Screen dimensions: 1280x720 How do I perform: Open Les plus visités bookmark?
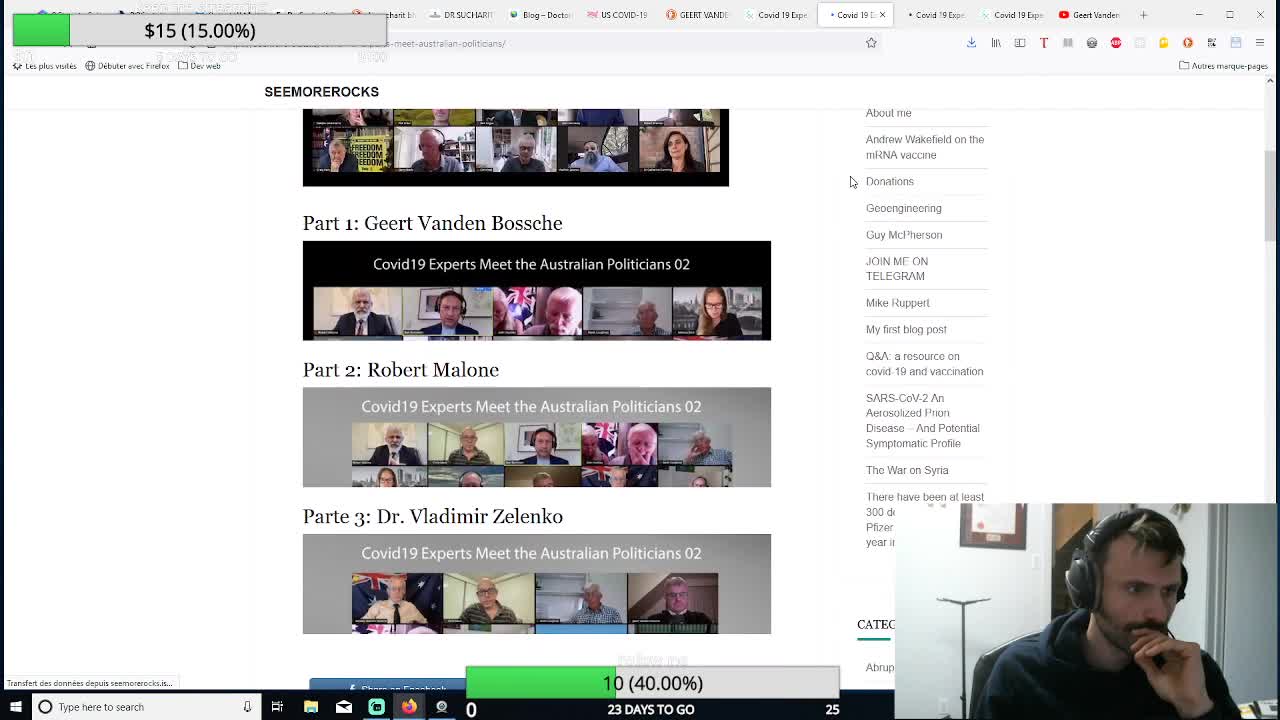[44, 66]
